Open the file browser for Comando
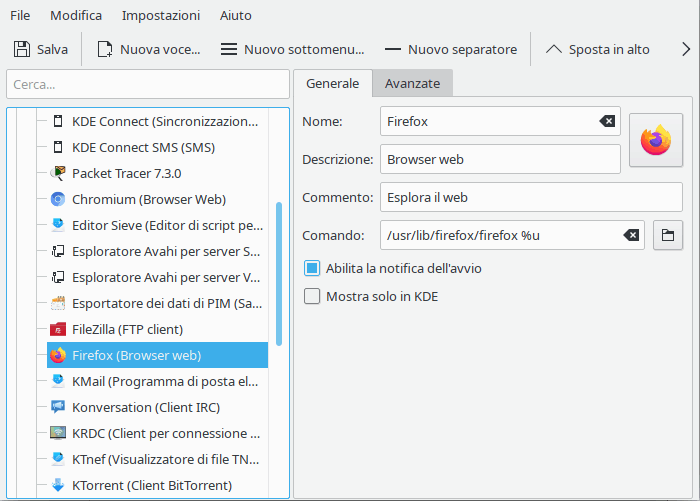The height and width of the screenshot is (501, 700). click(667, 235)
